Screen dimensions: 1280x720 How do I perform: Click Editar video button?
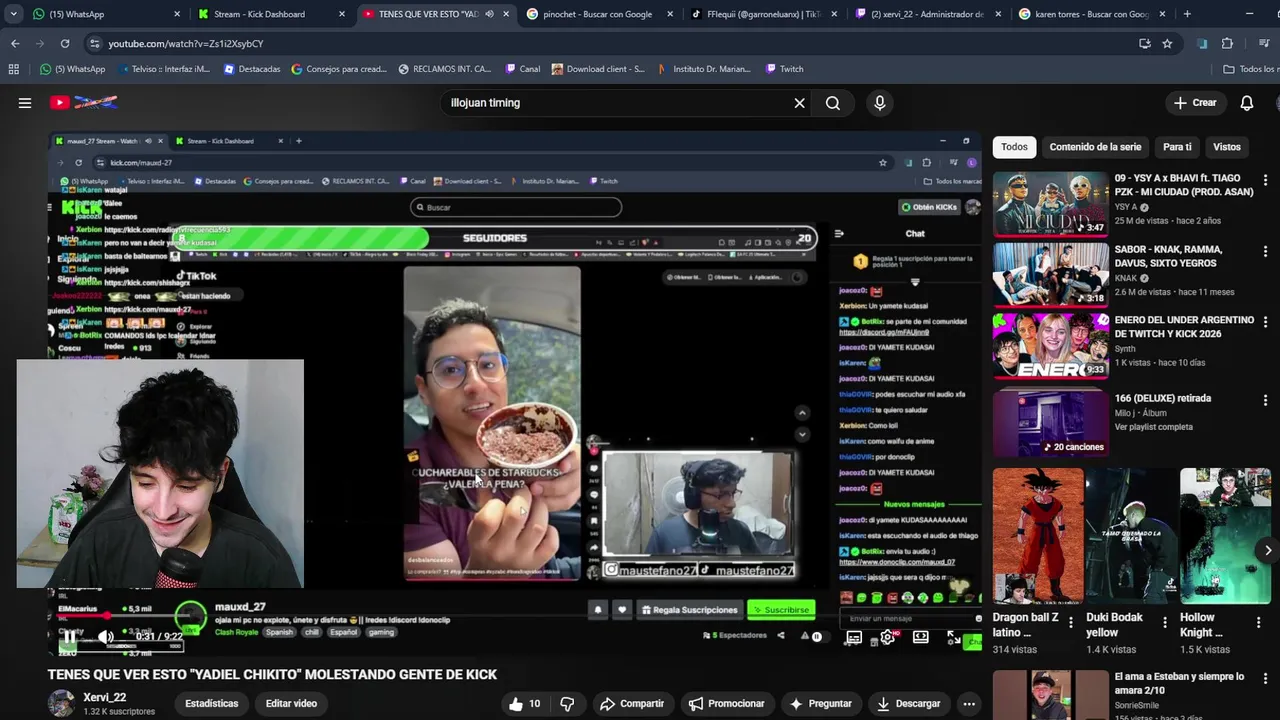point(291,703)
